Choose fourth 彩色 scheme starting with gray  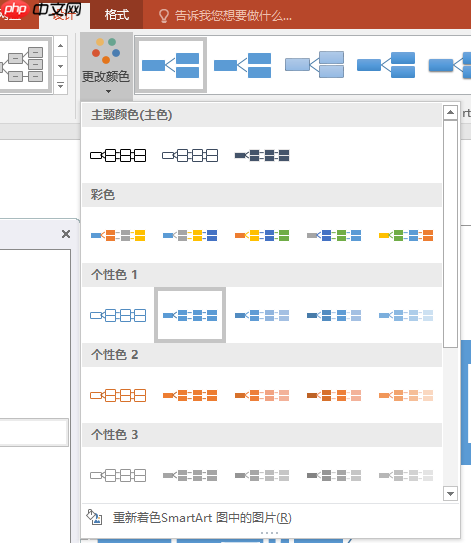[x=334, y=235]
